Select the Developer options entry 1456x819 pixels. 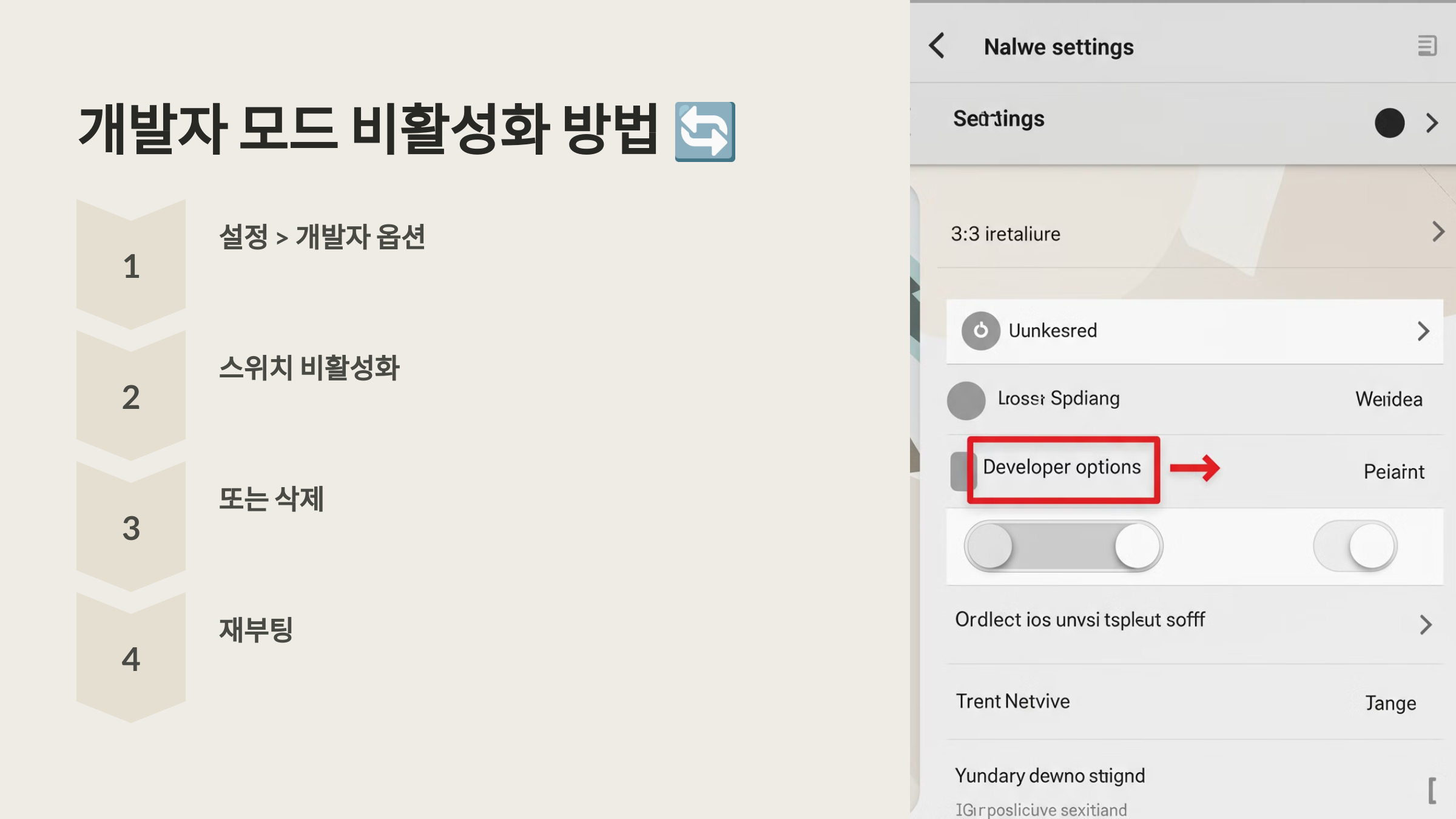point(1062,467)
